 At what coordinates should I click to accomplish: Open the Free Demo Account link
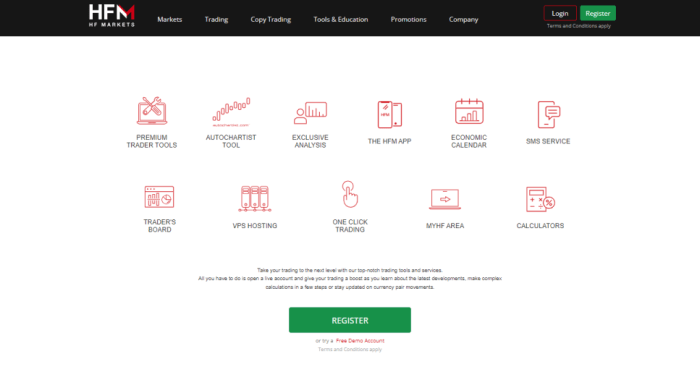point(360,341)
